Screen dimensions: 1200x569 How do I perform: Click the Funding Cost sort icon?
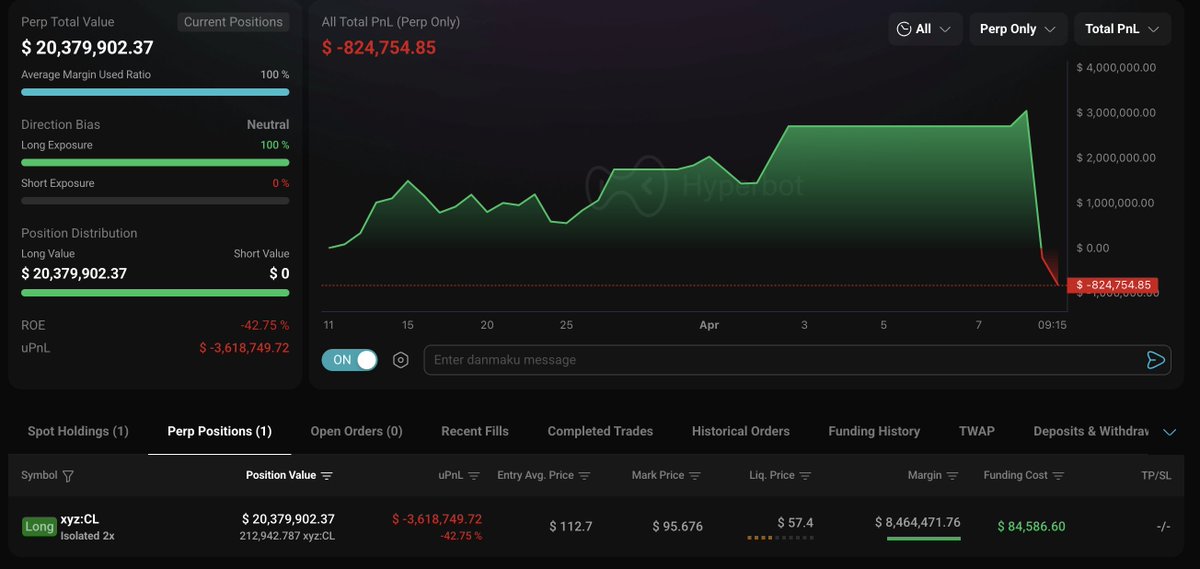coord(1058,476)
